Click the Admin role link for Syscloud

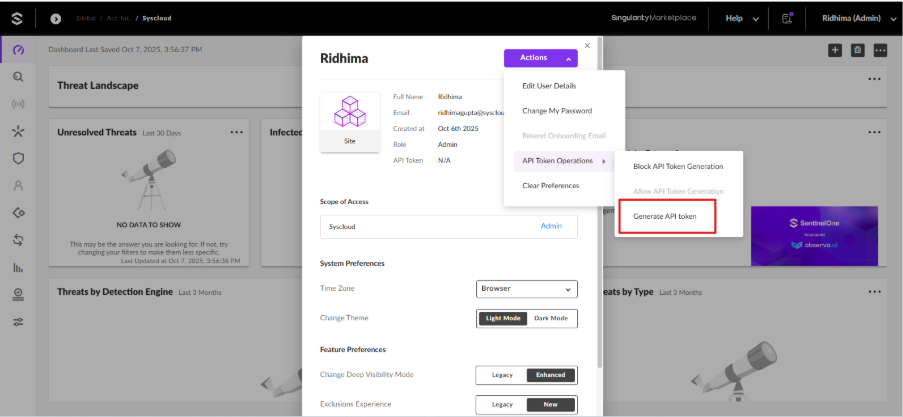[551, 226]
